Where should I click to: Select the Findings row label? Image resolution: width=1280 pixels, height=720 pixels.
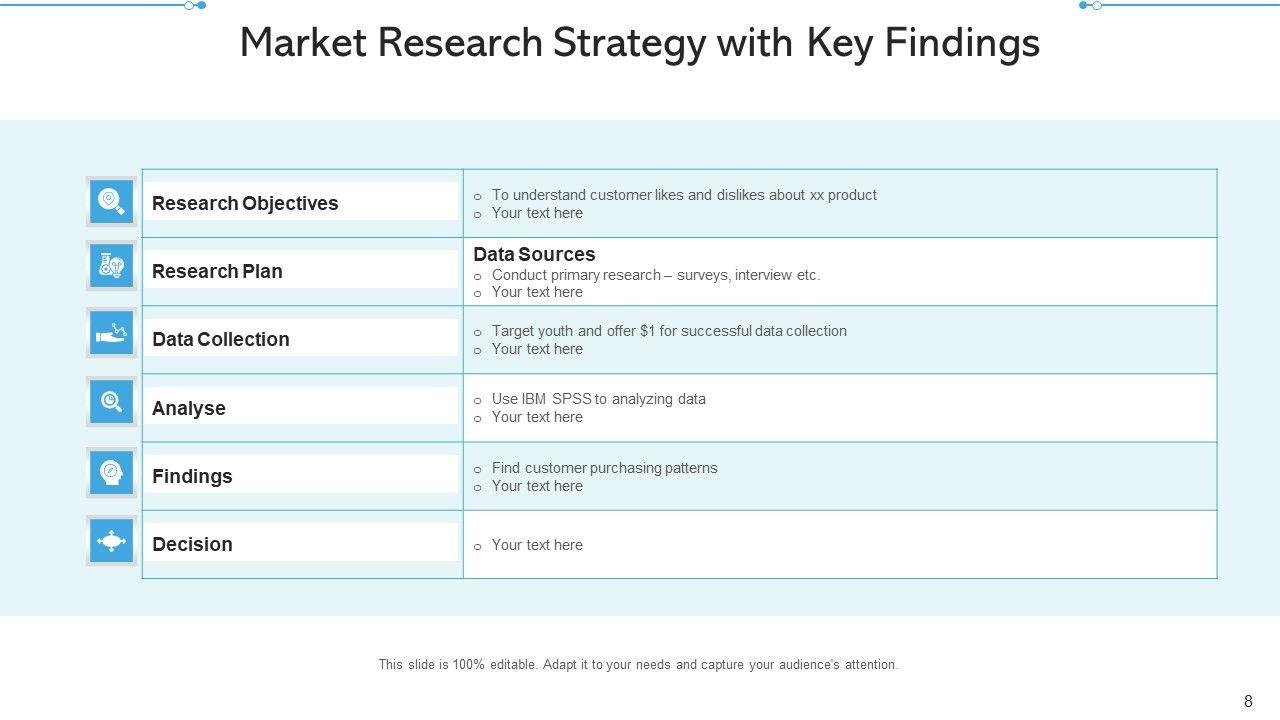192,476
